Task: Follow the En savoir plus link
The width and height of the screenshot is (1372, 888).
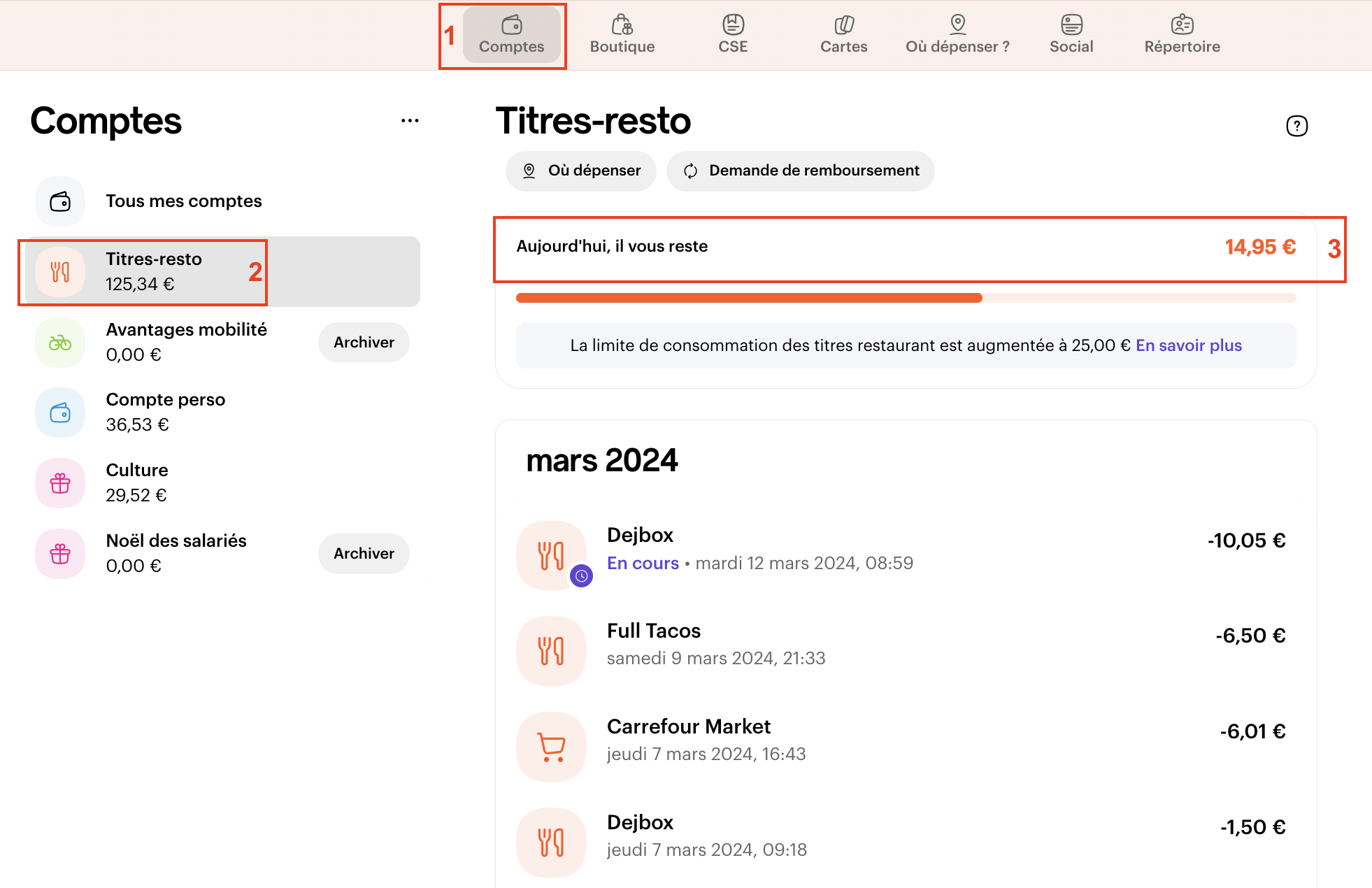Action: pos(1188,345)
